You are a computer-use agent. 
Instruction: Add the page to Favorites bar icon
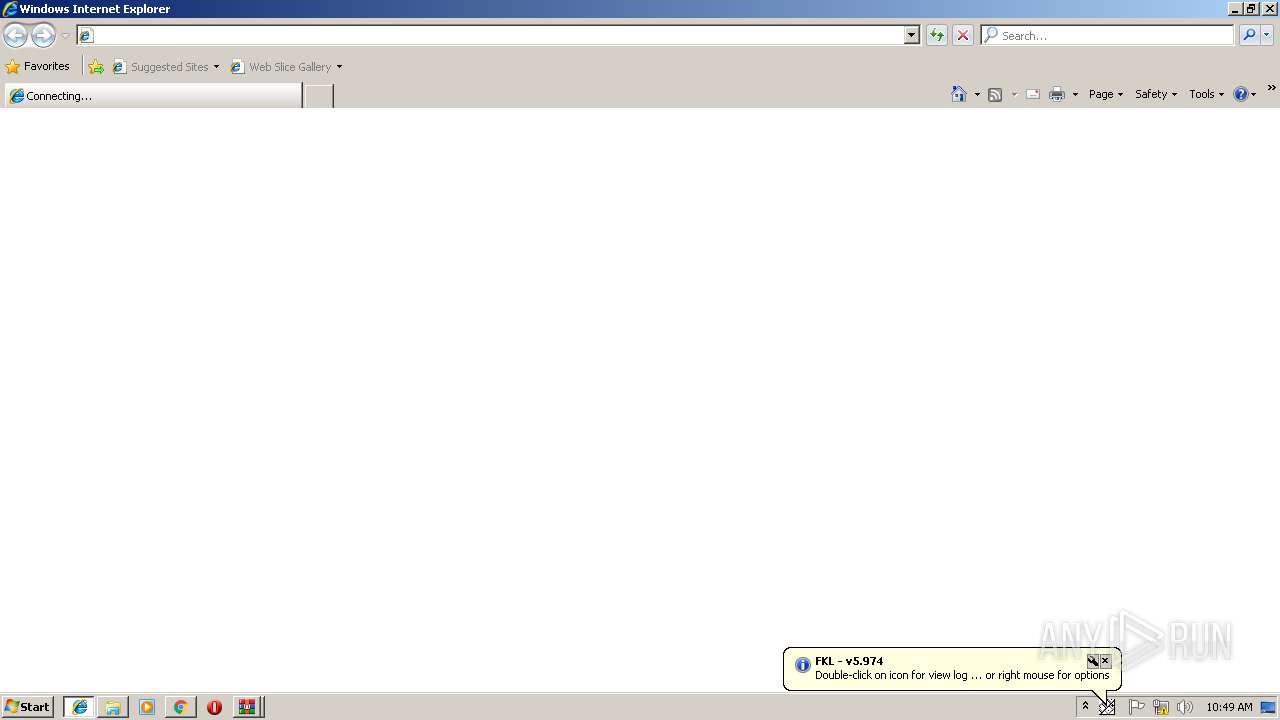click(96, 67)
